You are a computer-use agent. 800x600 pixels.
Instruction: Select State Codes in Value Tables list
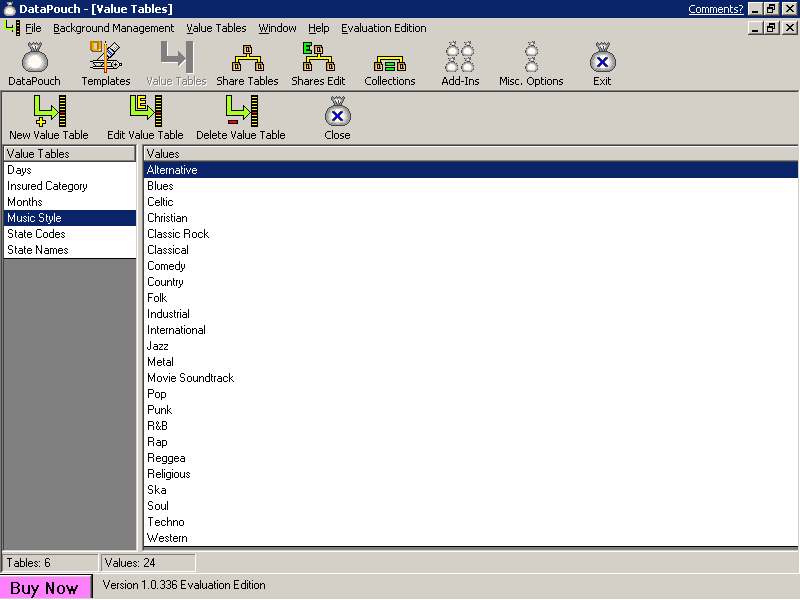pos(36,234)
